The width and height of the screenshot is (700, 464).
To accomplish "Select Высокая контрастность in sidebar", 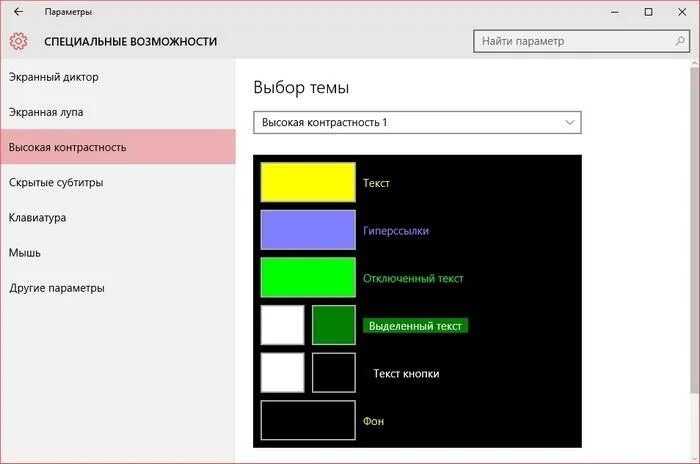I will [117, 147].
